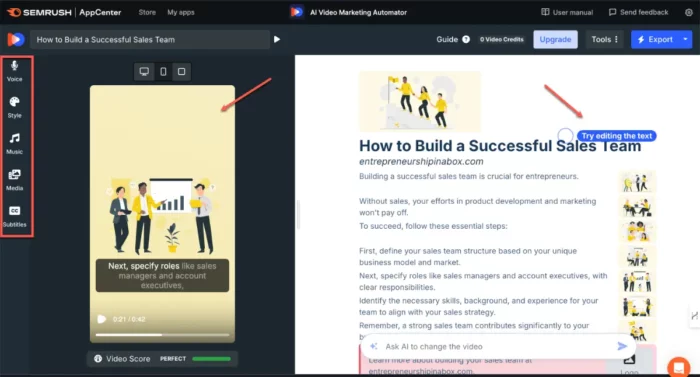Image resolution: width=700 pixels, height=377 pixels.
Task: Seek on the video progress bar
Action: coord(162,335)
